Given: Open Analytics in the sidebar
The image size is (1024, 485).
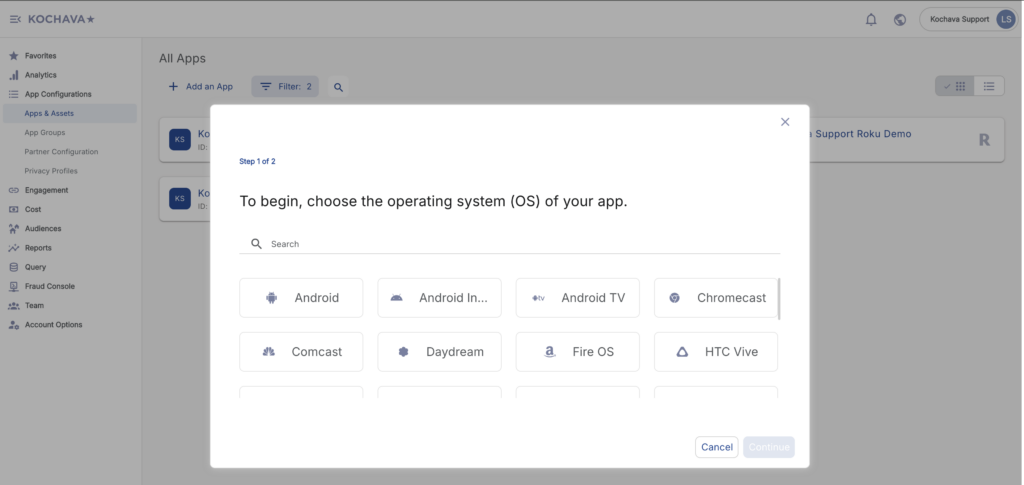Looking at the screenshot, I should coord(40,75).
